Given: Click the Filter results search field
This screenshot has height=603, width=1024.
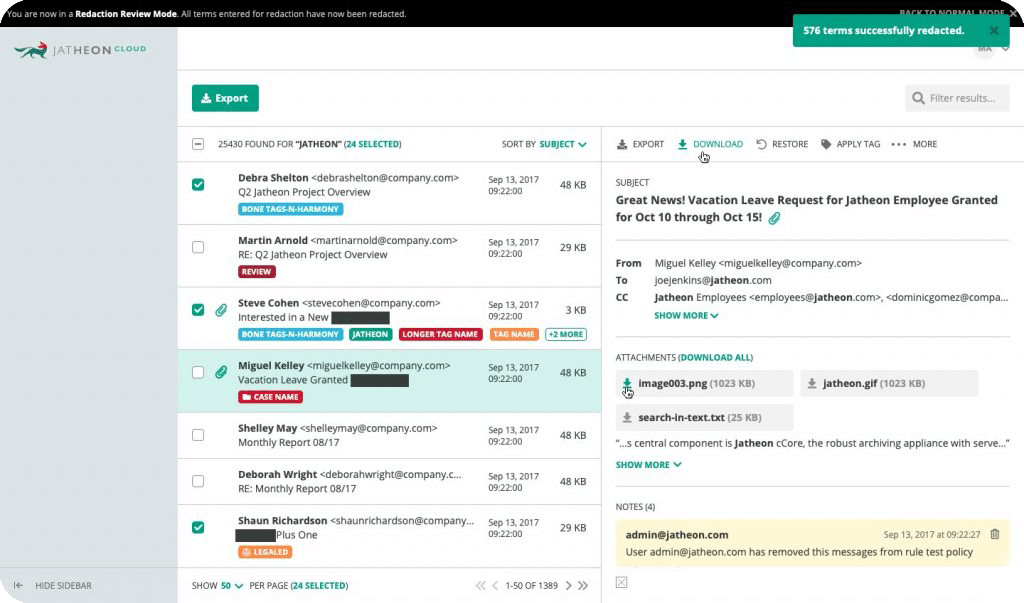Looking at the screenshot, I should click(957, 98).
